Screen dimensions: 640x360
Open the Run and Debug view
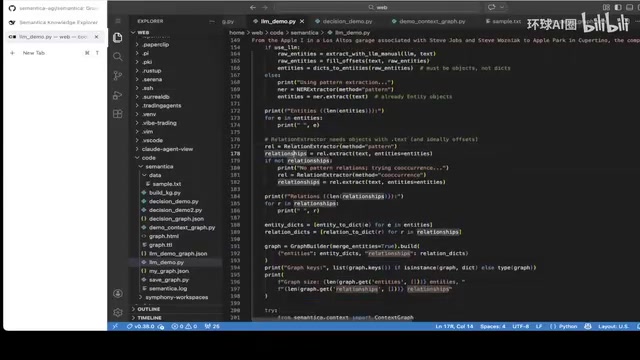118,95
